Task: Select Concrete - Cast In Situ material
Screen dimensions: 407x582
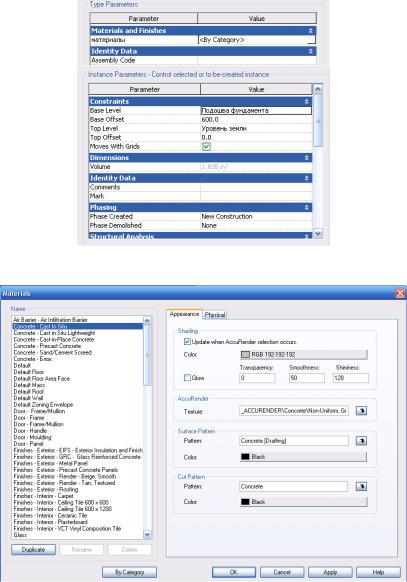Action: [78, 326]
